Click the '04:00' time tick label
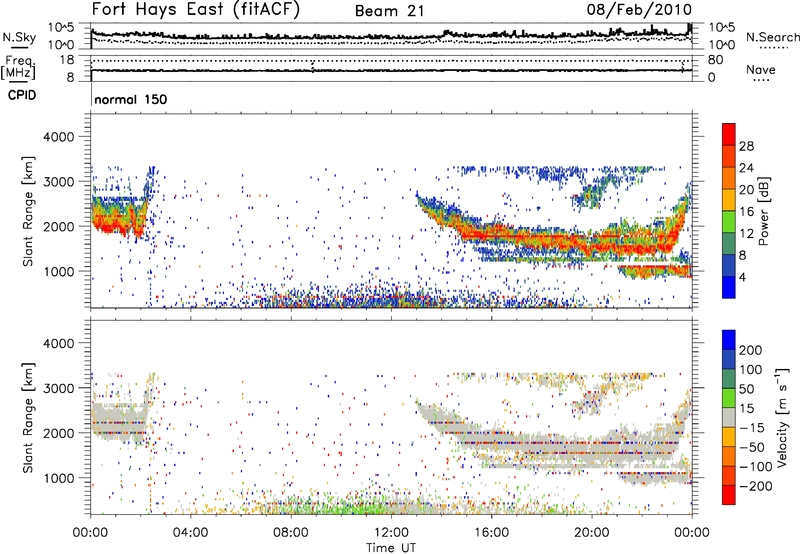The width and height of the screenshot is (800, 554). coord(190,533)
